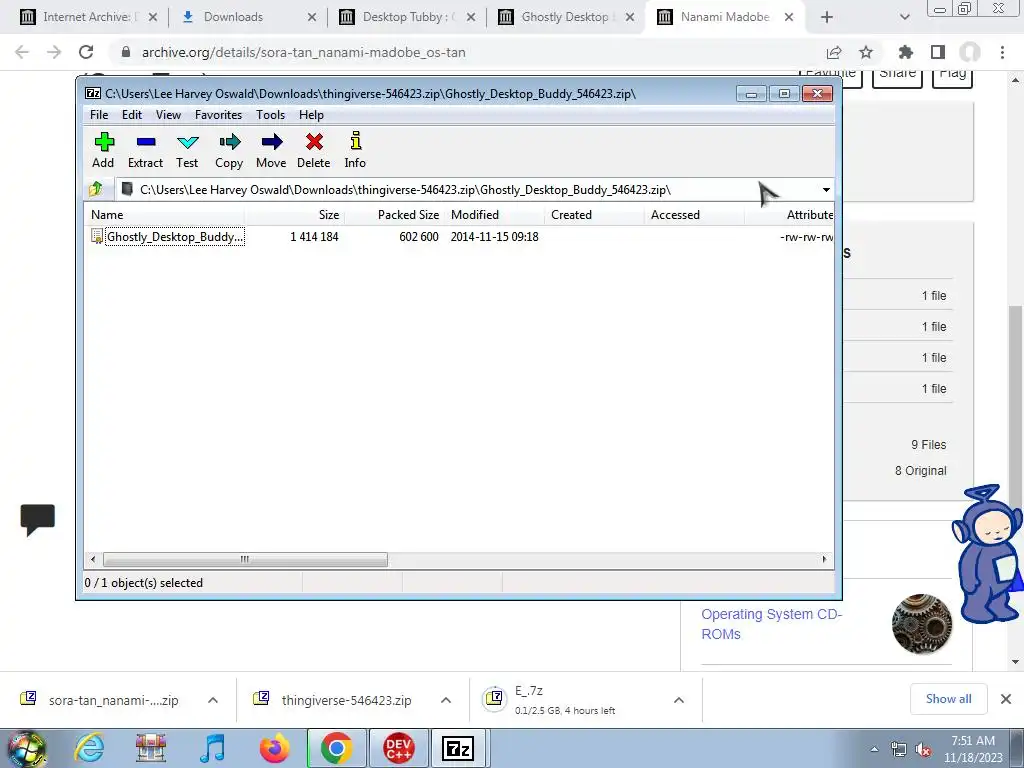Open the Edit menu in 7-Zip
Screen dimensions: 1024x768
132,115
